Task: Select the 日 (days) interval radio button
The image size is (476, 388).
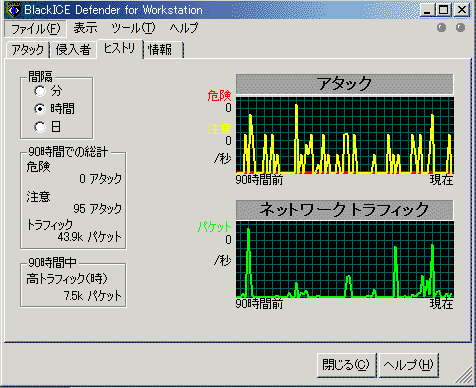Action: point(40,127)
